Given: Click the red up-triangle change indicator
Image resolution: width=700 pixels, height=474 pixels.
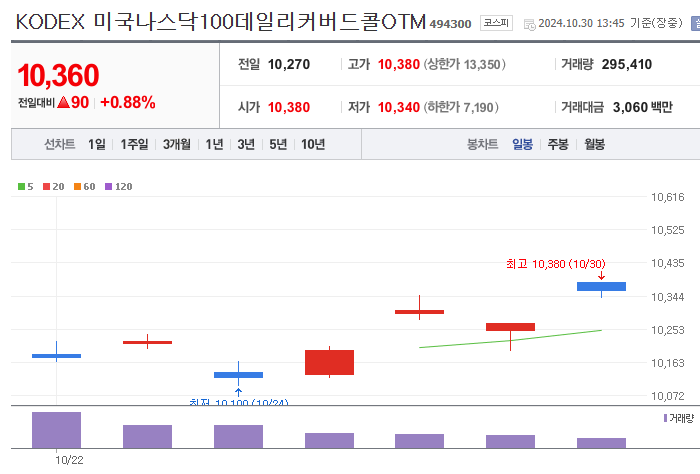Looking at the screenshot, I should click(63, 103).
